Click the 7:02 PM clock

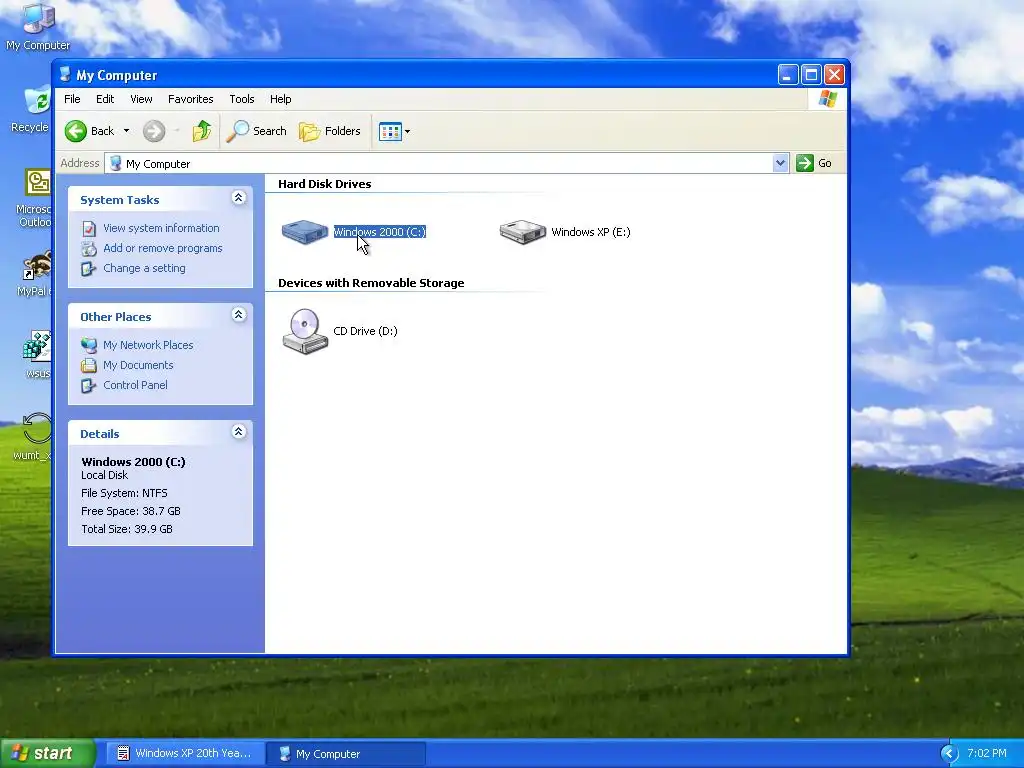[x=987, y=754]
